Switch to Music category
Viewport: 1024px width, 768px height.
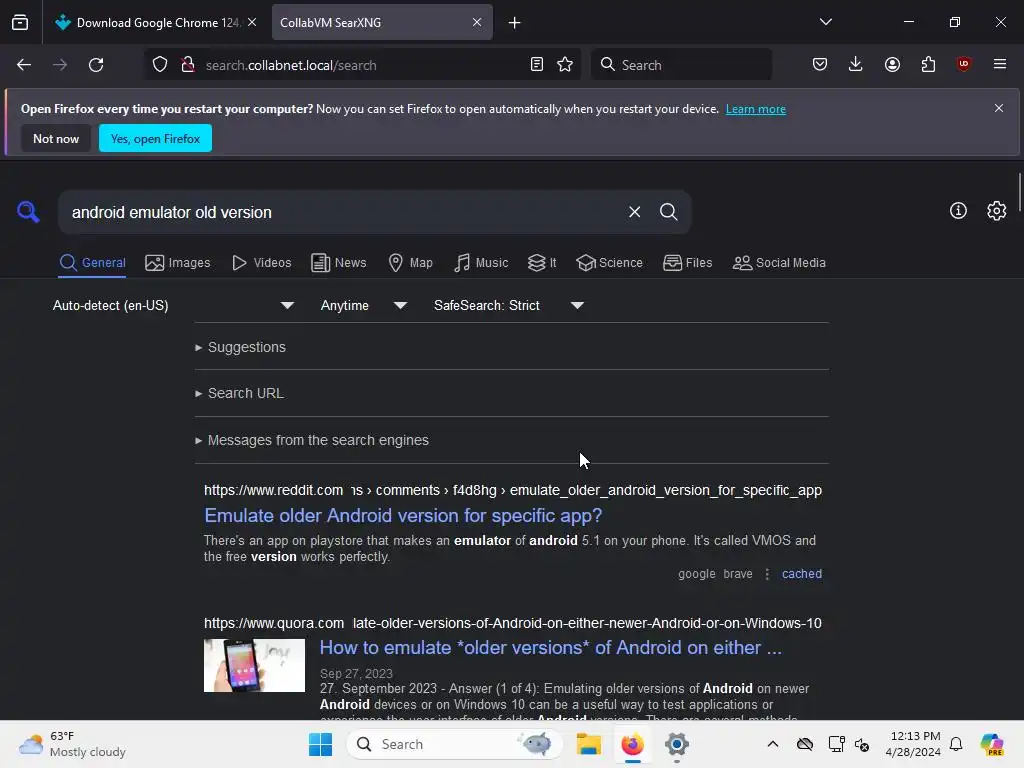click(481, 263)
